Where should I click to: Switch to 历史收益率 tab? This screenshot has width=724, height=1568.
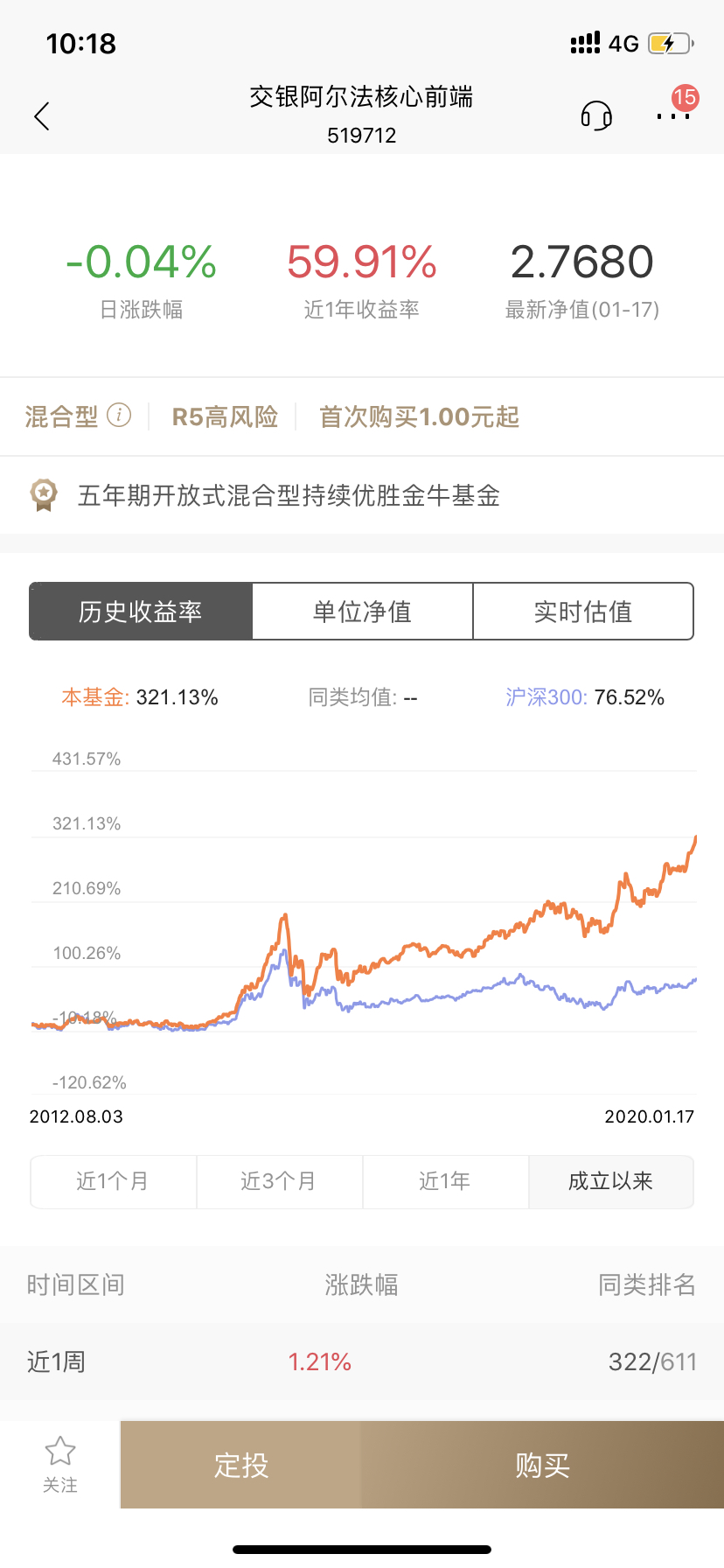pos(141,612)
